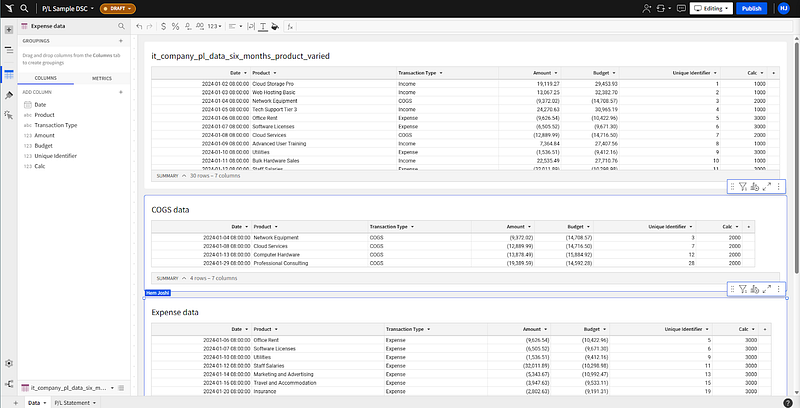
Task: Open Amount column menu in top table
Action: [x=556, y=73]
